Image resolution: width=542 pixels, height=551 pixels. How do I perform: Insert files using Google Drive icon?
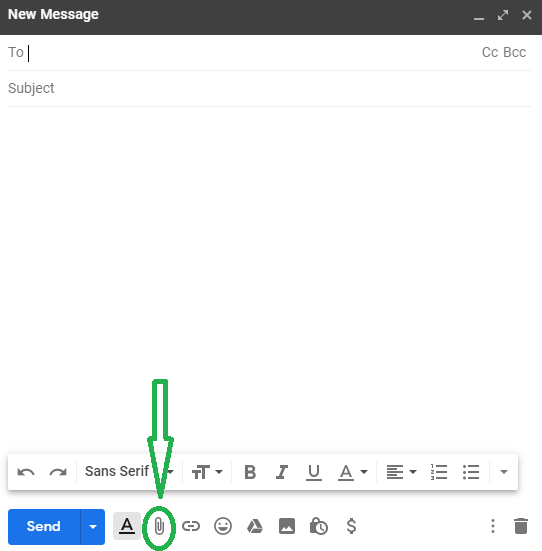[255, 526]
